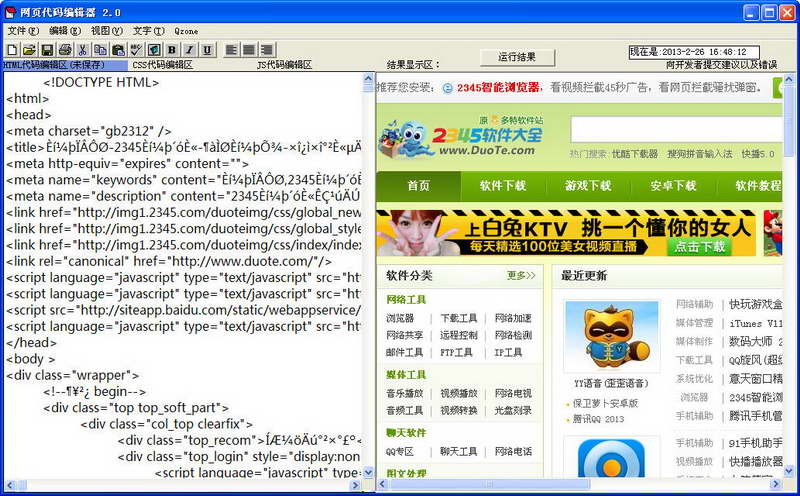Click the 视频播放 link under 媒体工具
The height and width of the screenshot is (496, 800).
point(459,393)
